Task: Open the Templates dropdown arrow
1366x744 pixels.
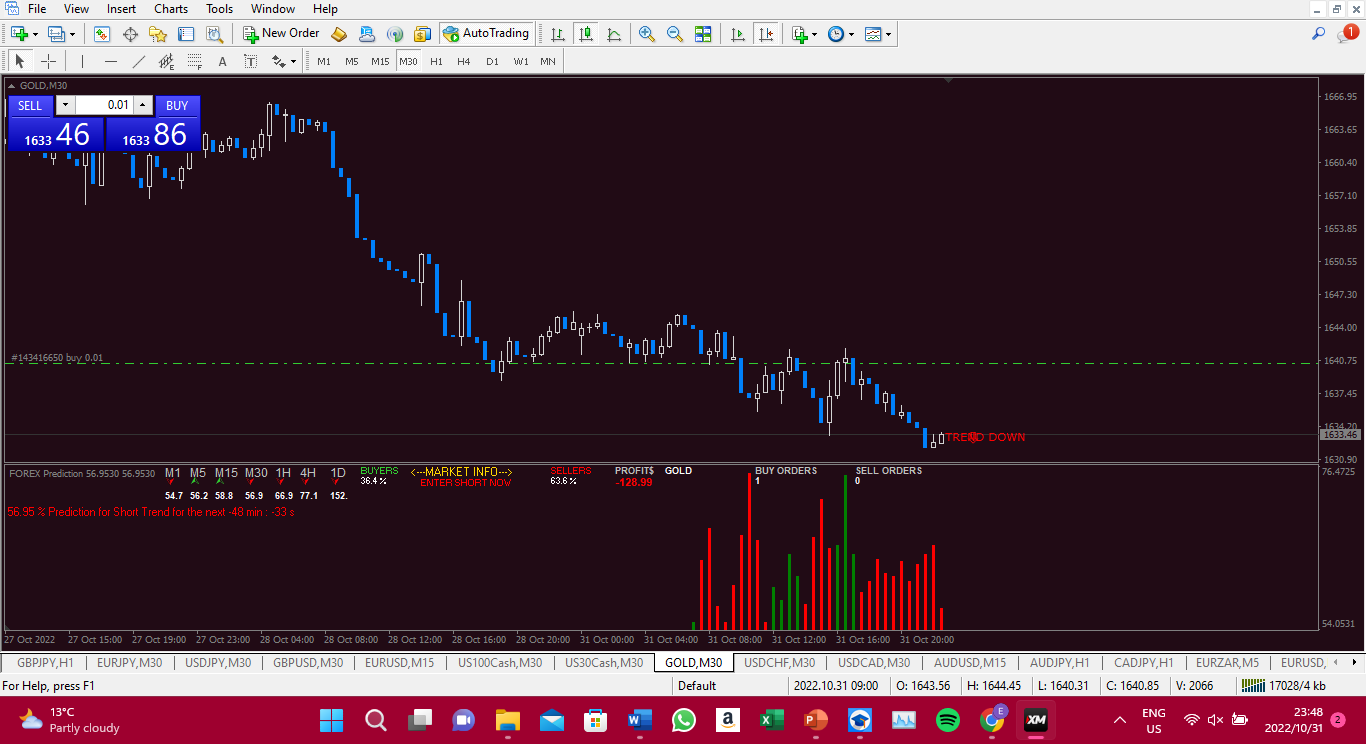Action: point(888,34)
